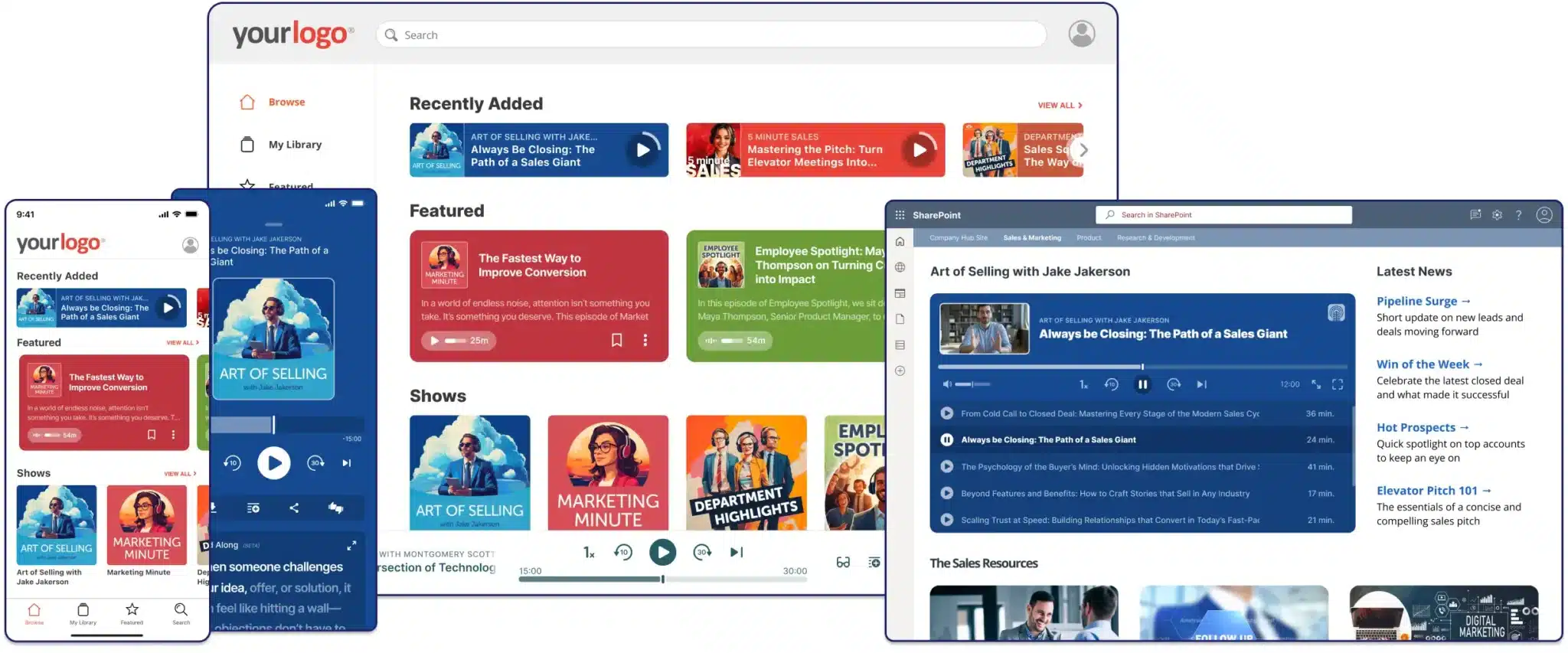Bookmark The Fastest Way desktop featured card
The image size is (1568, 653).
[616, 341]
